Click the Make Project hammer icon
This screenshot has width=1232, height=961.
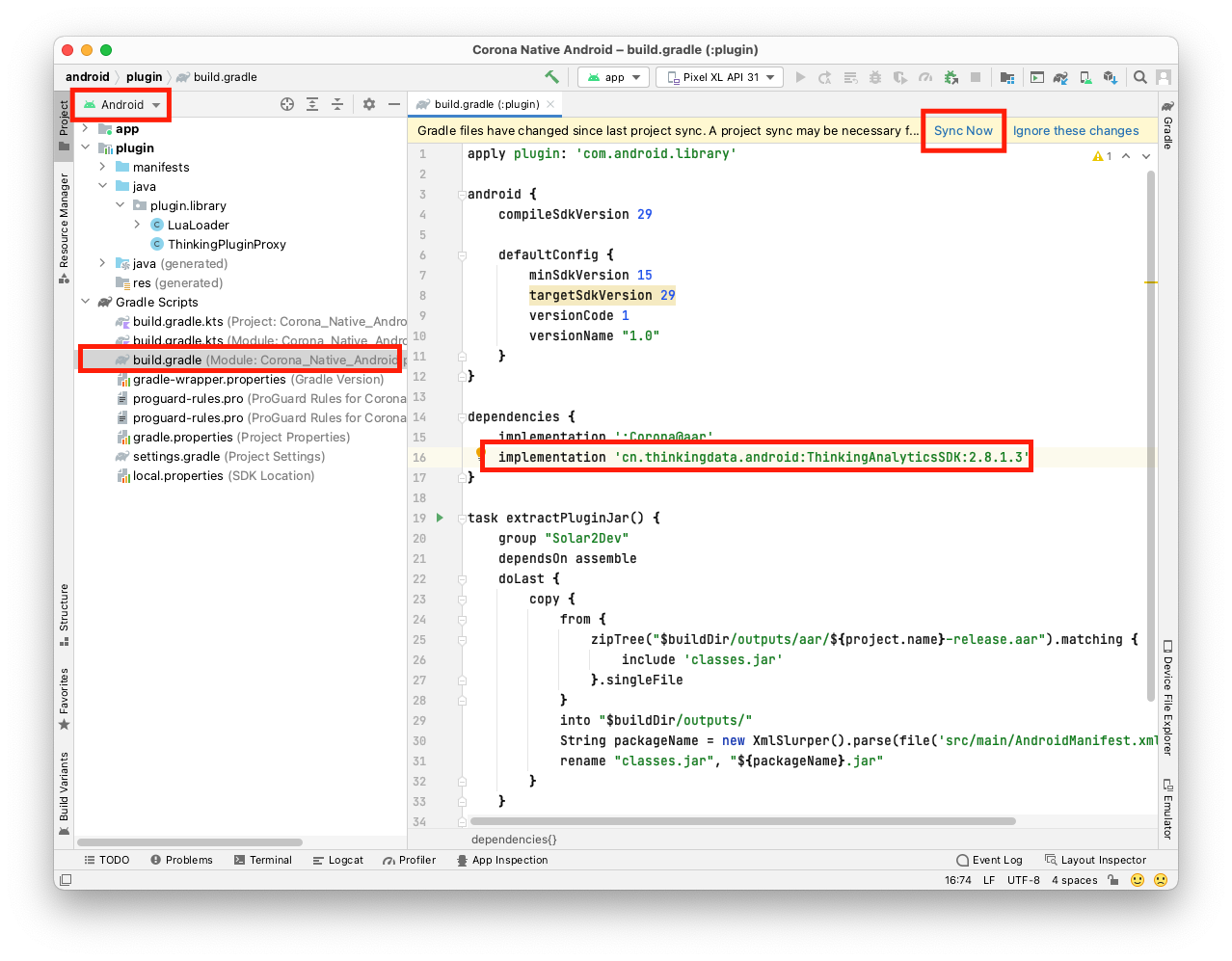click(x=551, y=77)
